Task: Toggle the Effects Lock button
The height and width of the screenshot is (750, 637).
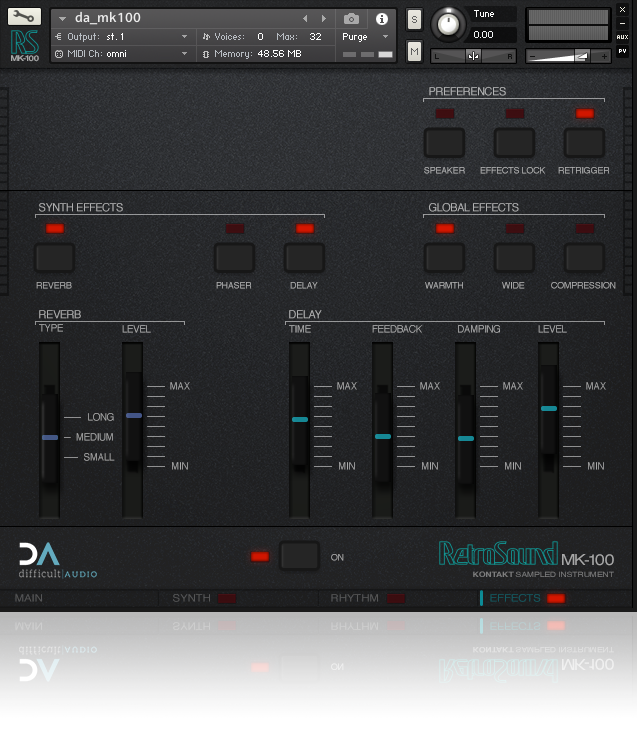Action: pyautogui.click(x=514, y=143)
